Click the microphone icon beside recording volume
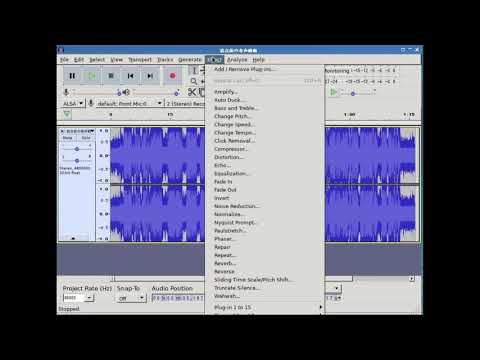Viewport: 480px width, 360px height. pyautogui.click(x=66, y=92)
